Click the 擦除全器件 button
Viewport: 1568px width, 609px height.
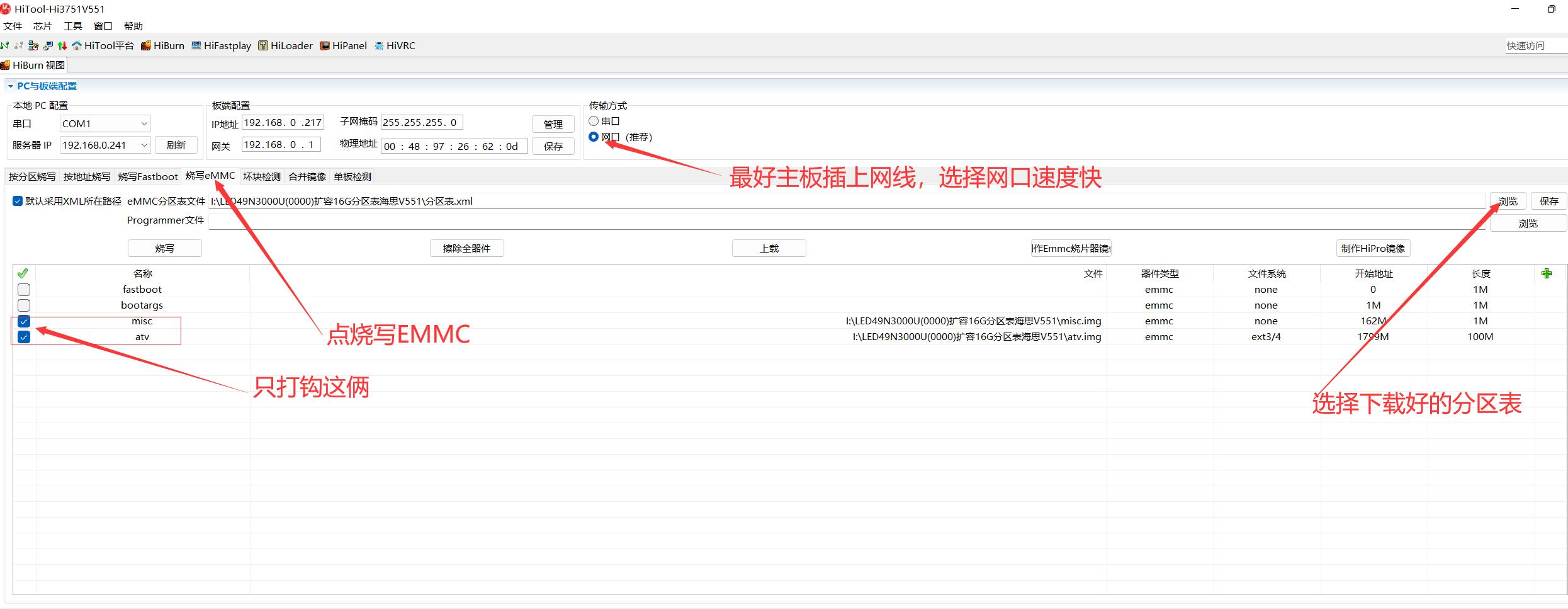point(466,248)
